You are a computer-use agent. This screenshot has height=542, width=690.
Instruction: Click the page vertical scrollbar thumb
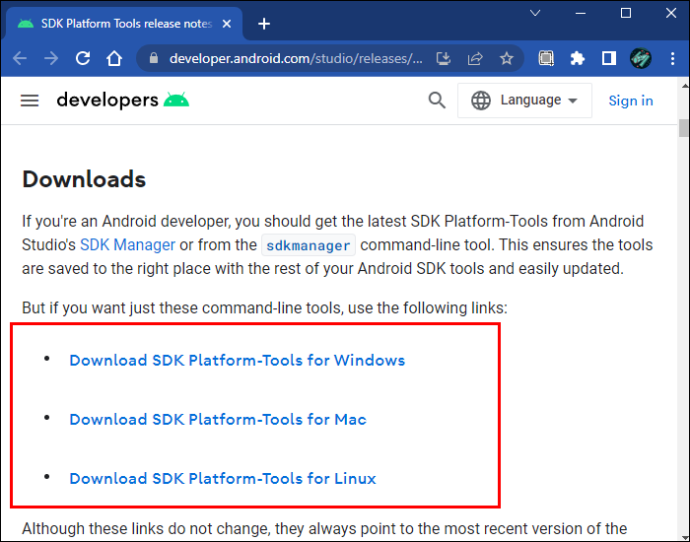click(683, 128)
